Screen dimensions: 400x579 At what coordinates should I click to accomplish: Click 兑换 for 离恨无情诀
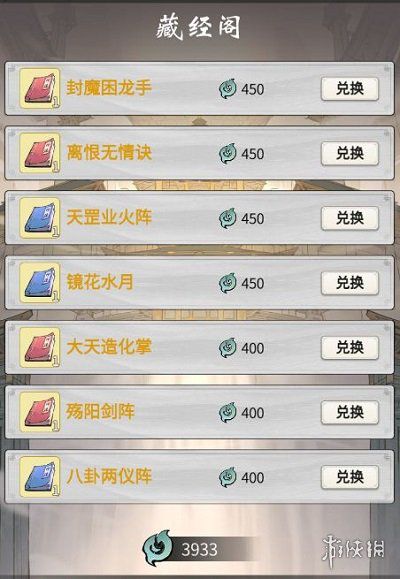tap(350, 153)
